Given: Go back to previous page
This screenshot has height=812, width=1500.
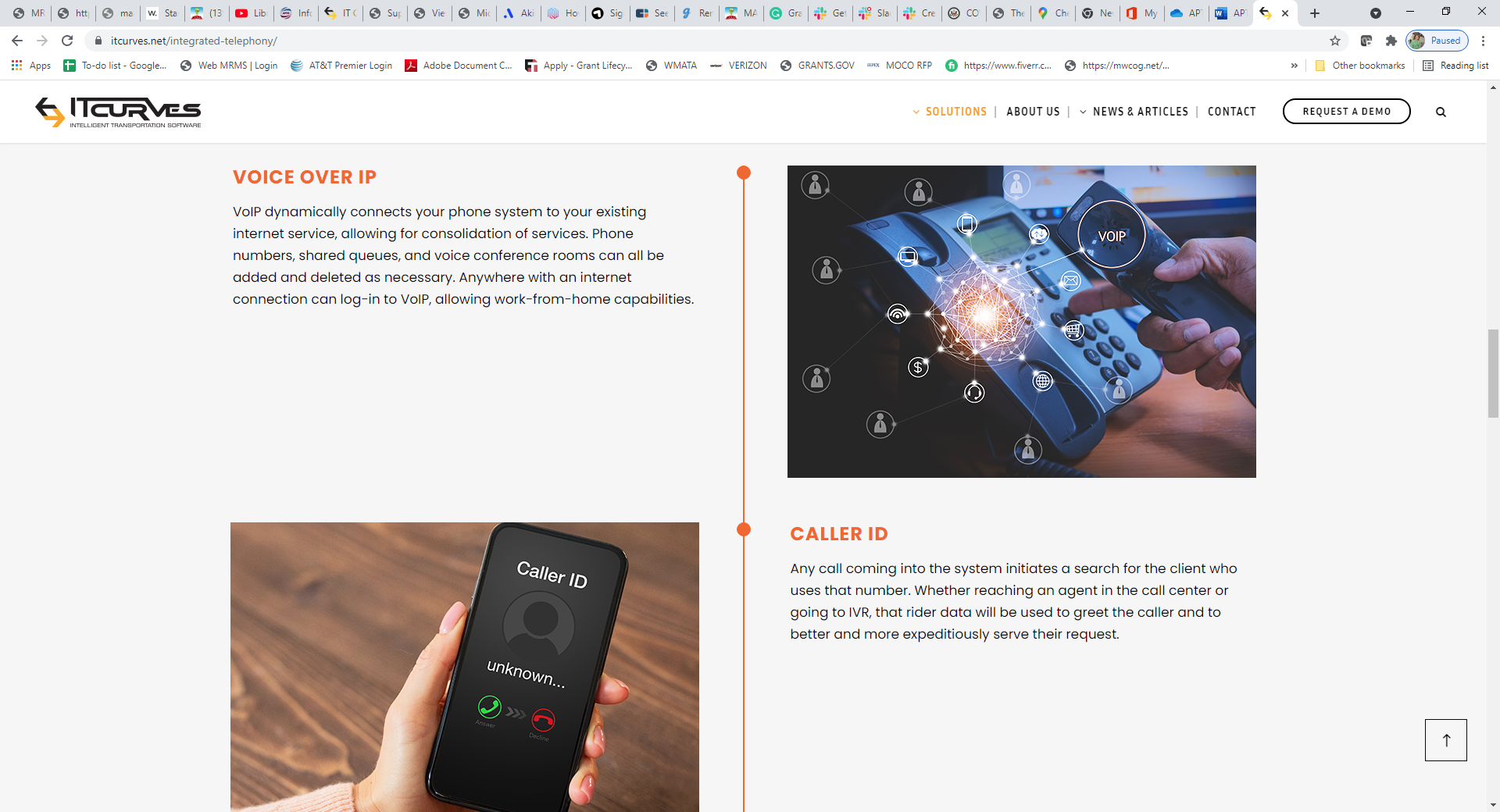Looking at the screenshot, I should (17, 41).
